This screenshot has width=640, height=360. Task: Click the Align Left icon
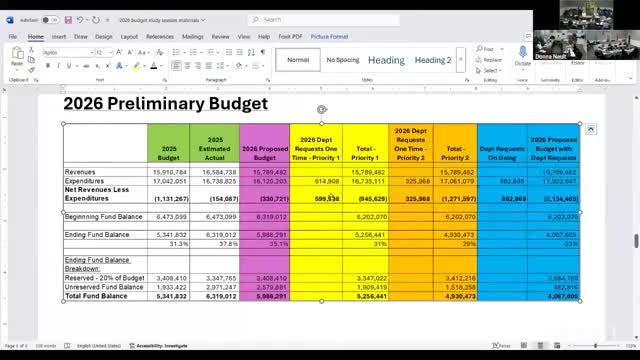click(176, 66)
